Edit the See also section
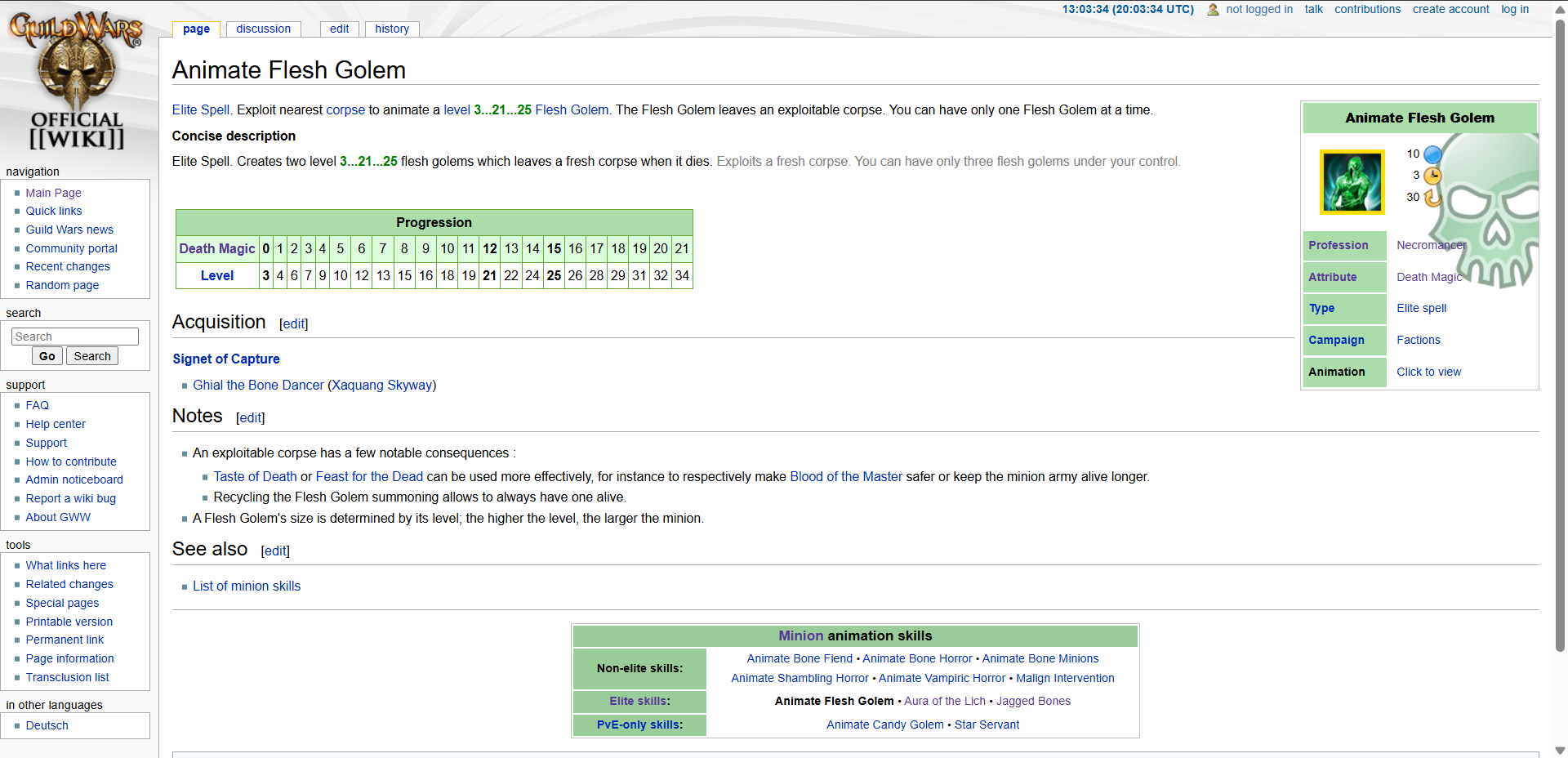Screen dimensions: 1568x758 [x=275, y=551]
